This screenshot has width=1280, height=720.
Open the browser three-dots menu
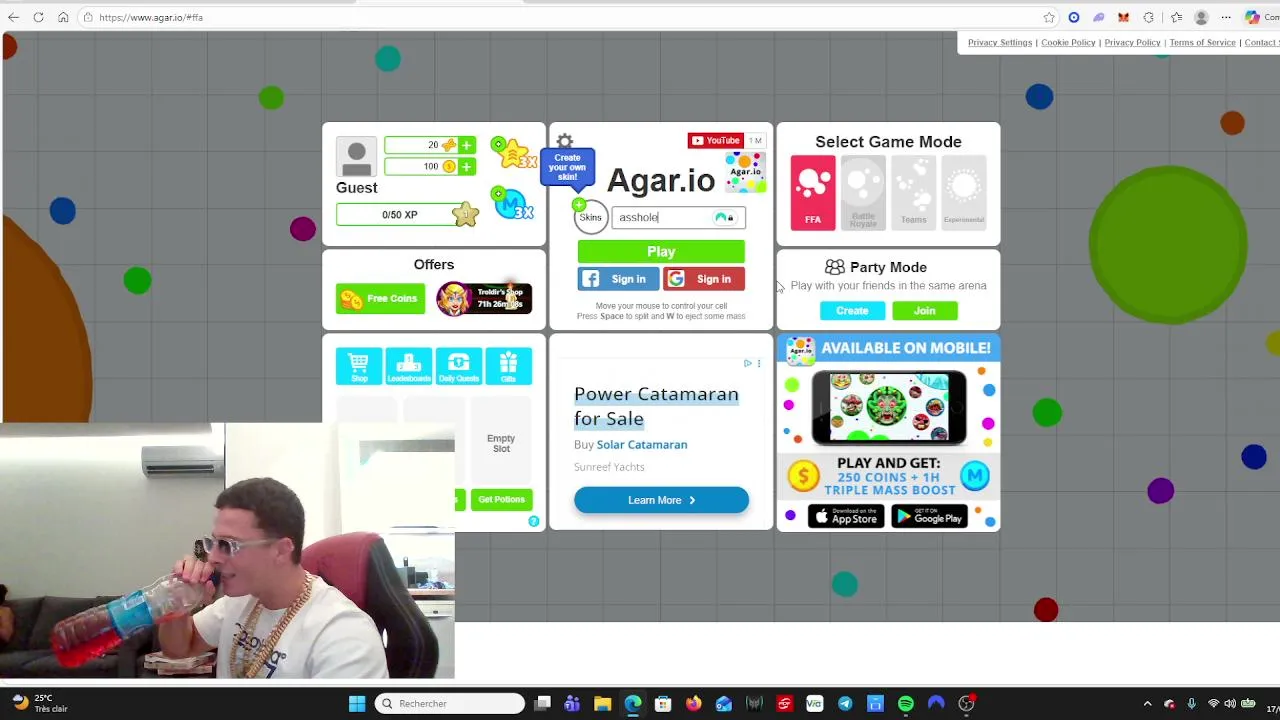tap(1226, 17)
